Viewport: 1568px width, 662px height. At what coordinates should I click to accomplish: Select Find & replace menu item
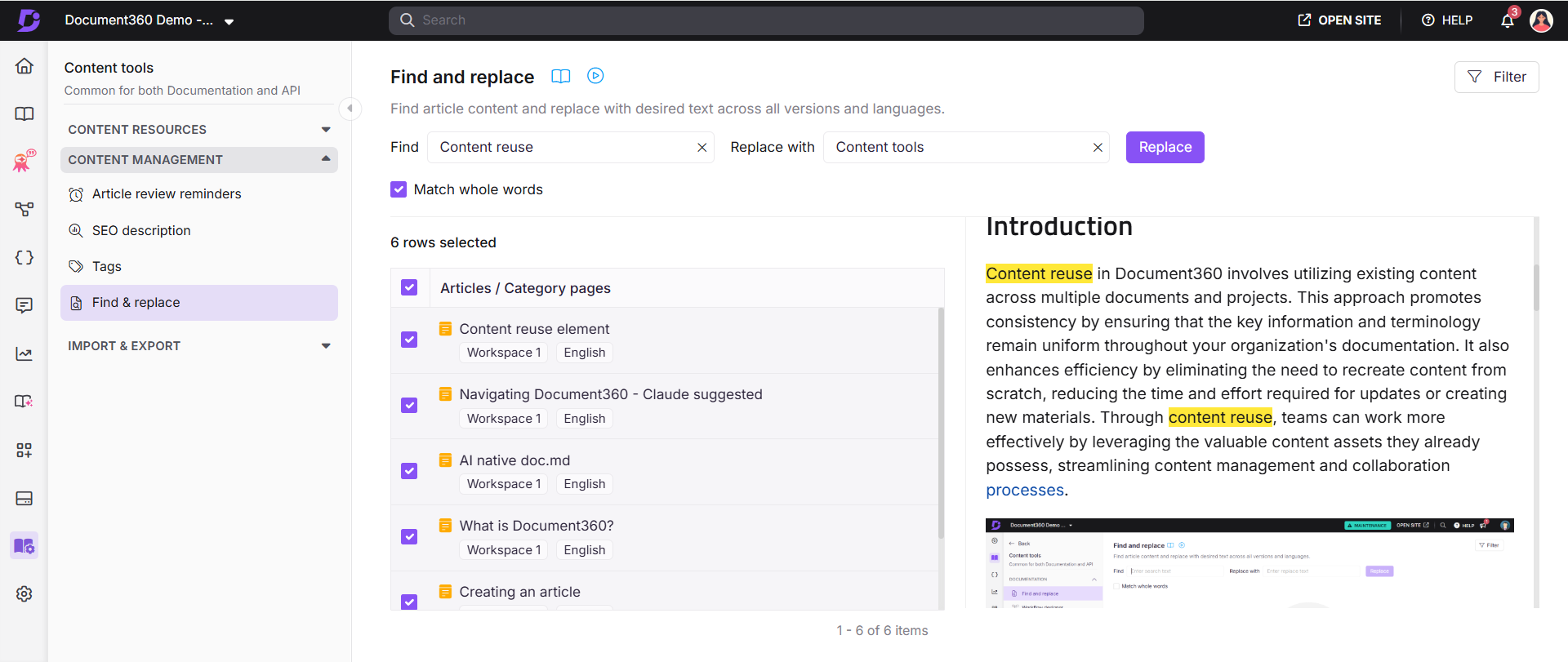(x=199, y=303)
